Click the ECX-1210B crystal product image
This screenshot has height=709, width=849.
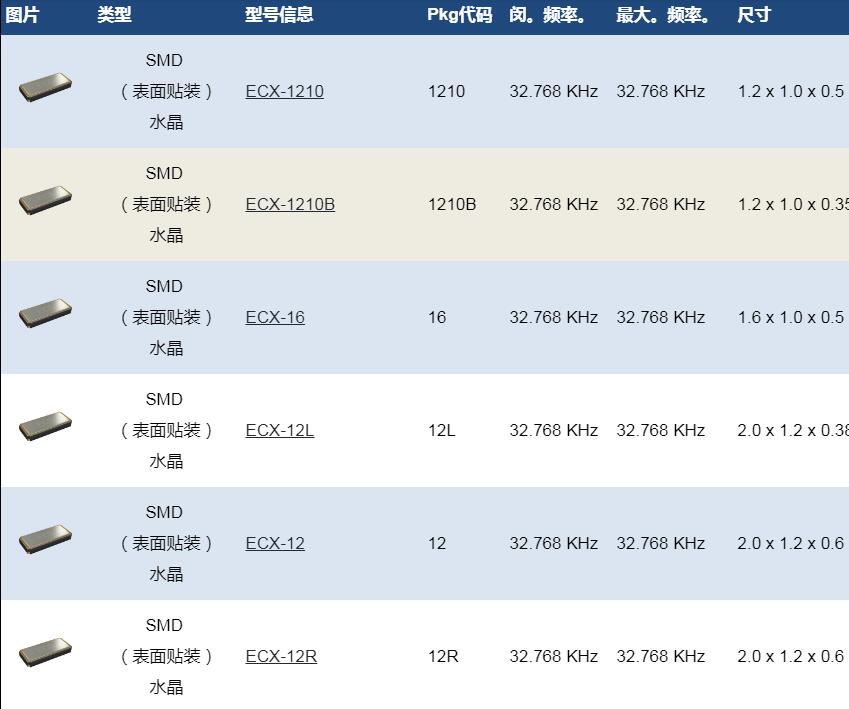tap(45, 200)
